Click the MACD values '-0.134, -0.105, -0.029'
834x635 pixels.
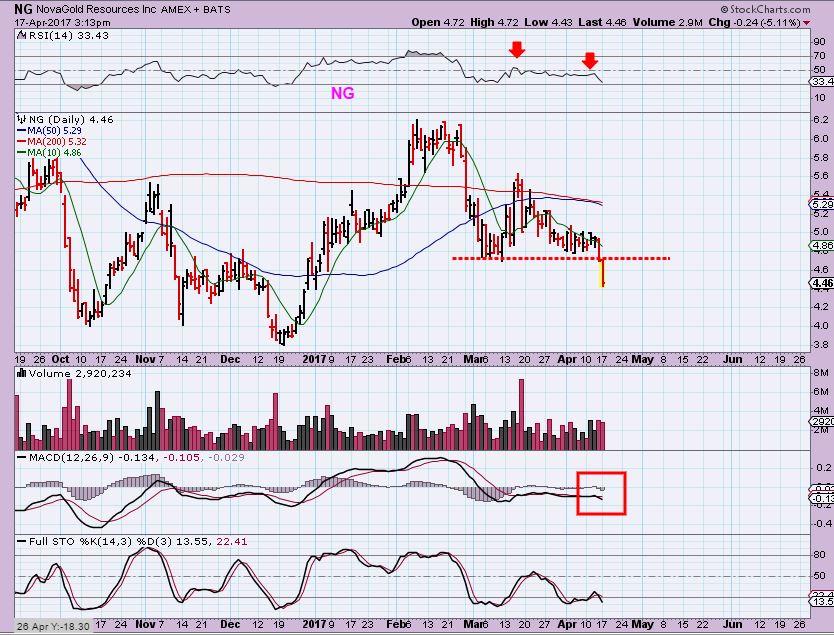[181, 457]
